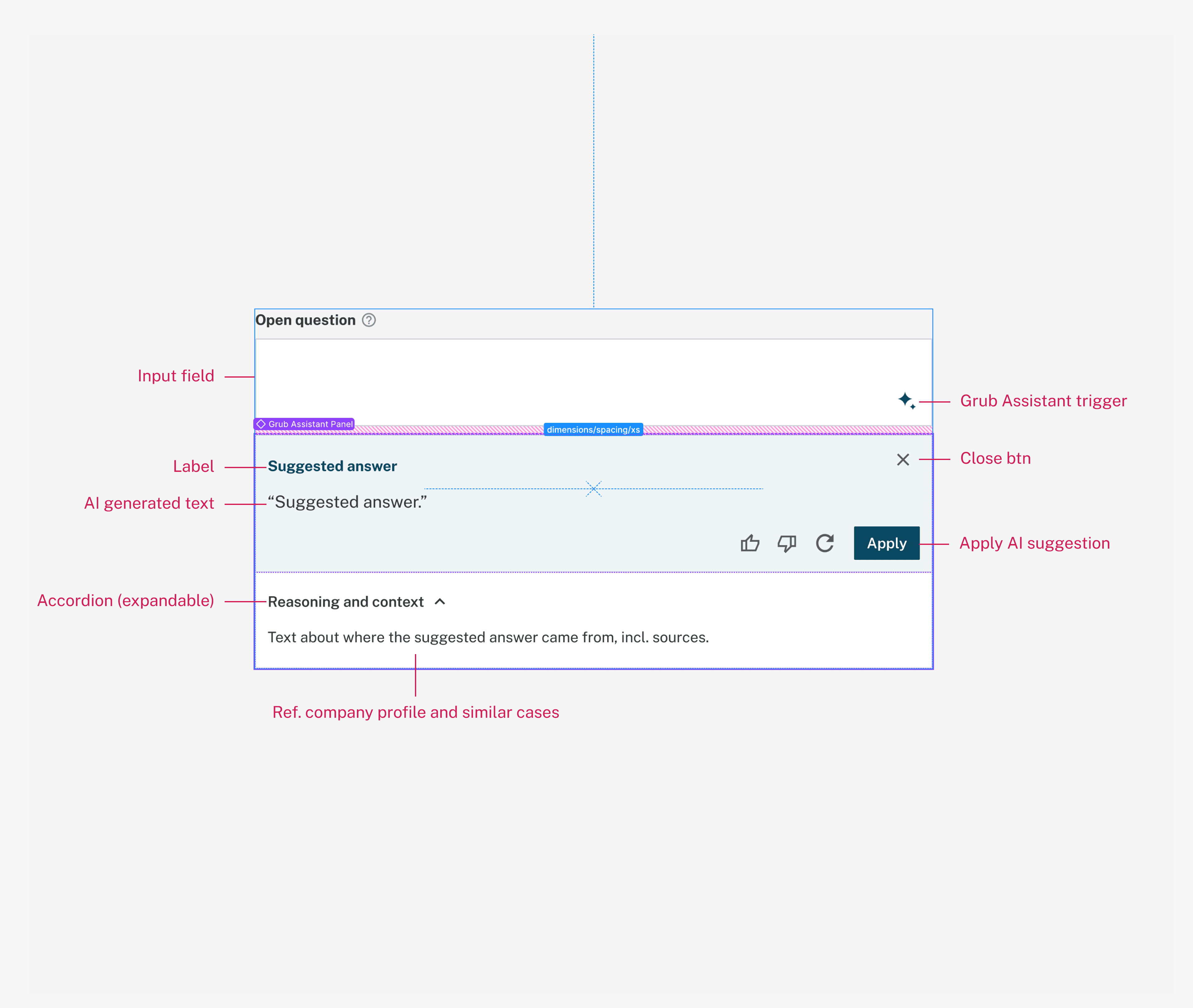Viewport: 1193px width, 1008px height.
Task: Click the text about suggested answer sources
Action: [488, 637]
